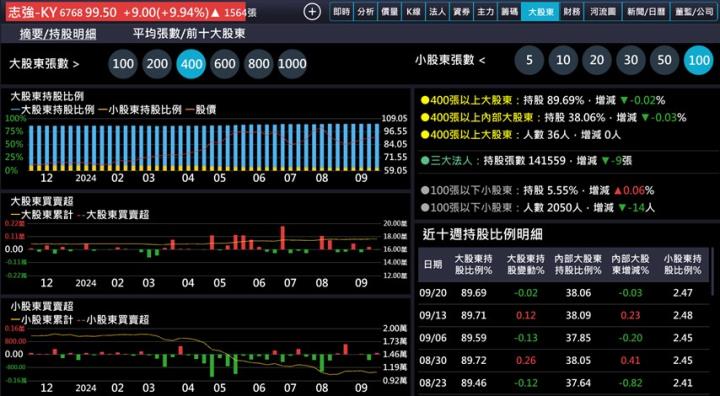Screen dimensions: 720x396
Task: Set large shareholder threshold to 1000
Action: click(292, 63)
